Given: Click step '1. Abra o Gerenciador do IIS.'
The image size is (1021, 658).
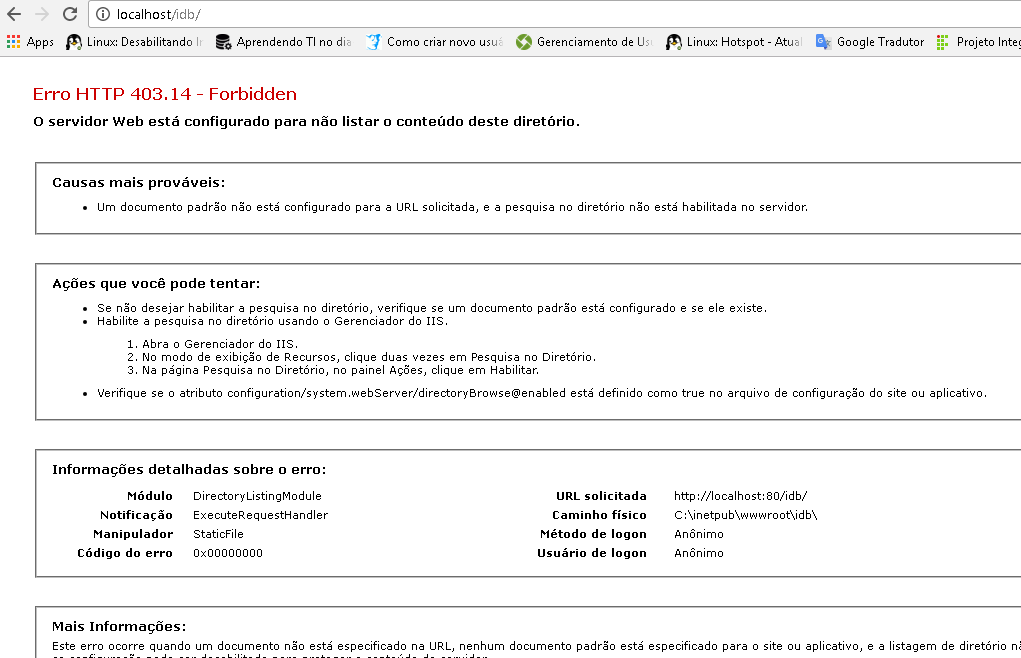Looking at the screenshot, I should [212, 344].
